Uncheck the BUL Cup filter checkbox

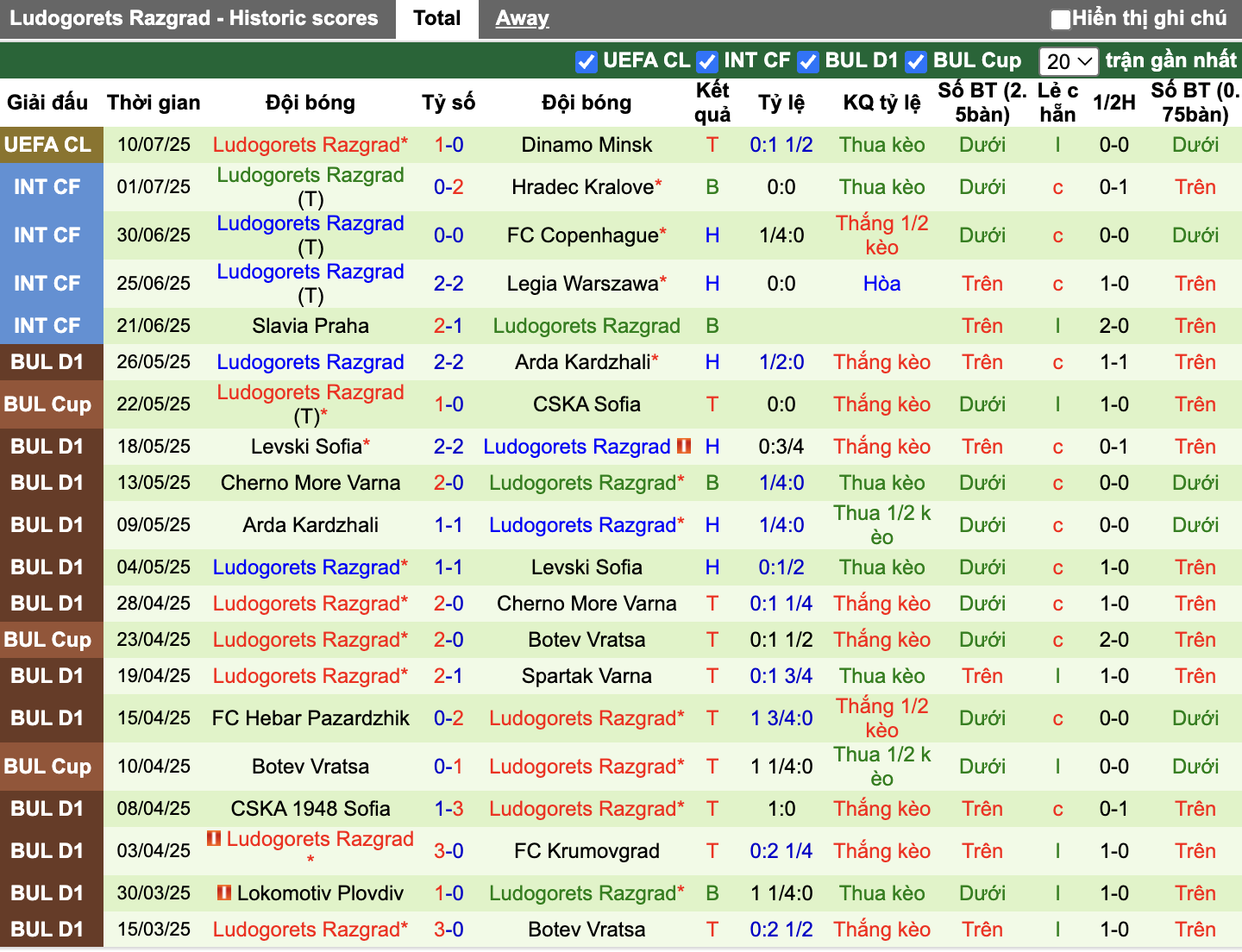coord(916,61)
